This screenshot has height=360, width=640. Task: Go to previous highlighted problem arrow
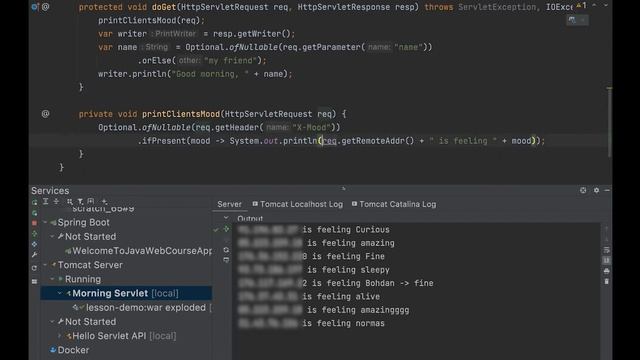tap(594, 6)
